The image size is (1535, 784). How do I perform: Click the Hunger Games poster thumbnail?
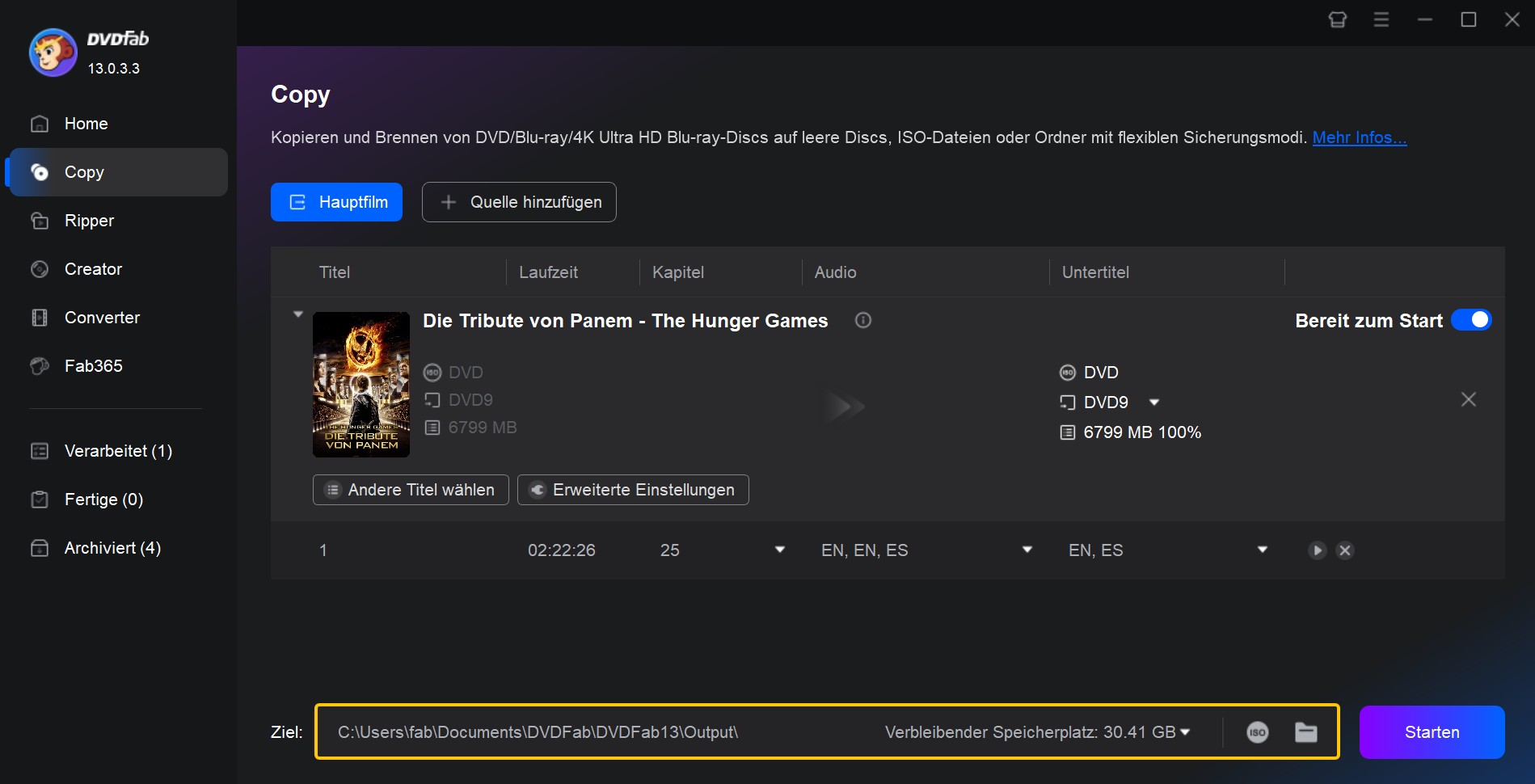pyautogui.click(x=361, y=385)
